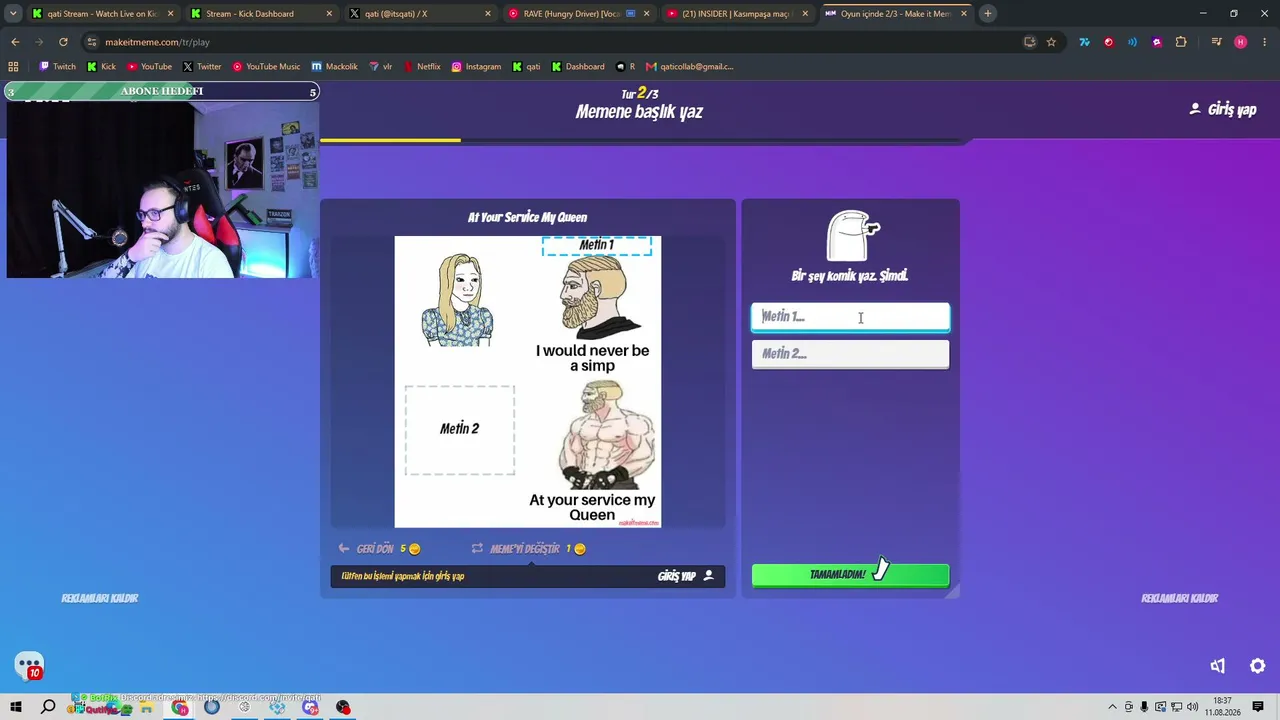The height and width of the screenshot is (720, 1280).
Task: Open the network icon in the system tray
Action: (1176, 707)
